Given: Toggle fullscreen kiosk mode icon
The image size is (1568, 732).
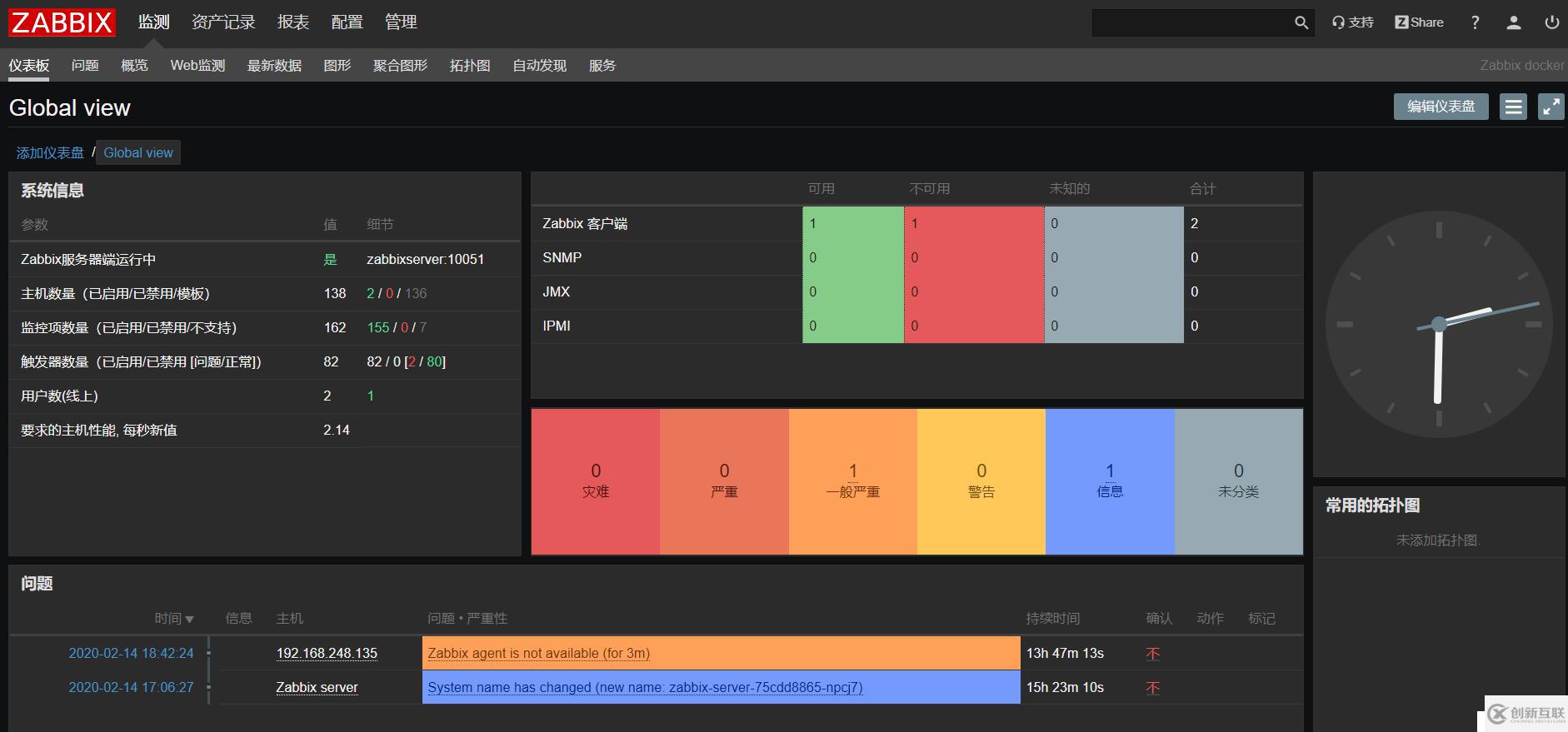Looking at the screenshot, I should pyautogui.click(x=1551, y=107).
